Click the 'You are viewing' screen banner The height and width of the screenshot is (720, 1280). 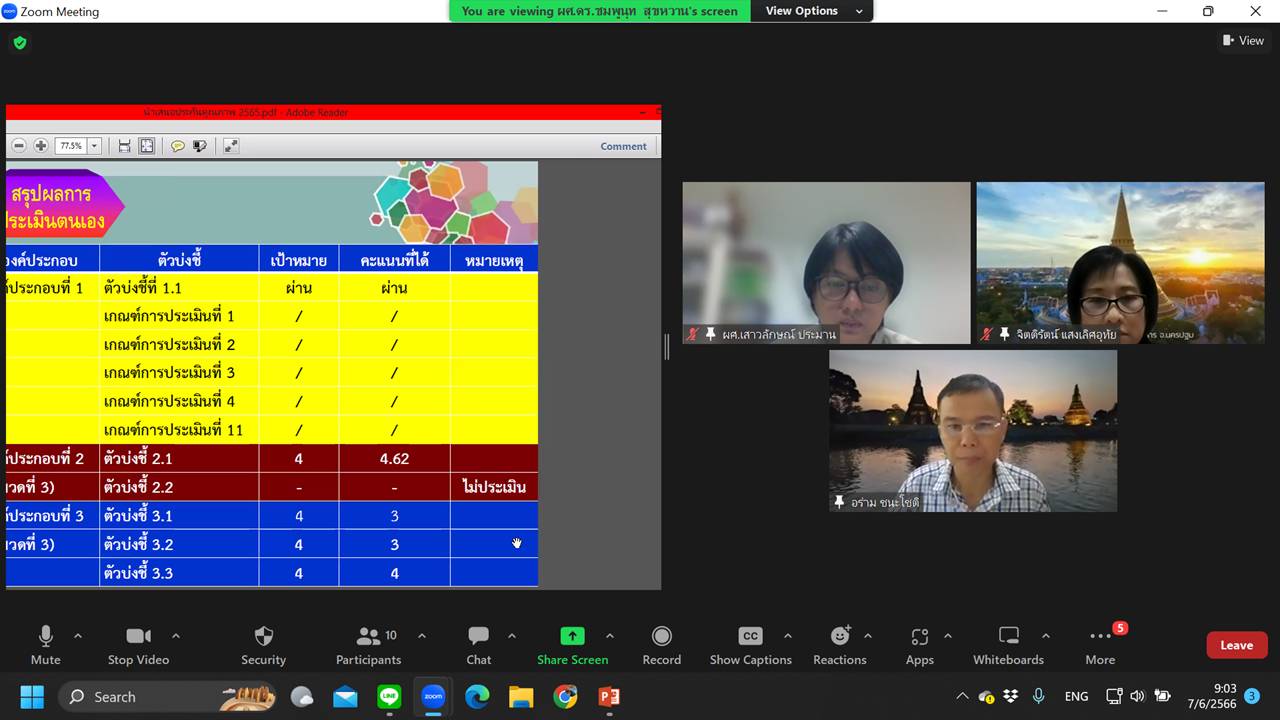tap(600, 11)
